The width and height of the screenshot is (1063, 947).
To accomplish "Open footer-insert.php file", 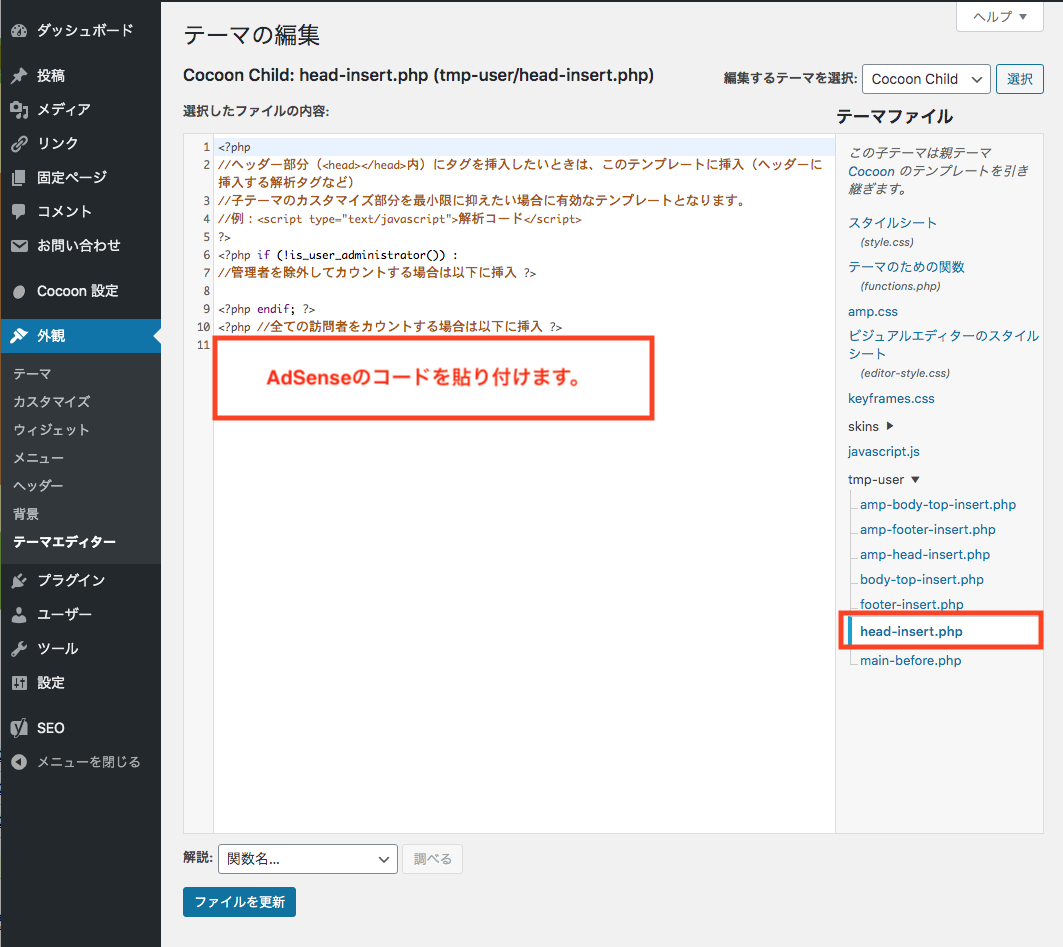I will click(911, 604).
